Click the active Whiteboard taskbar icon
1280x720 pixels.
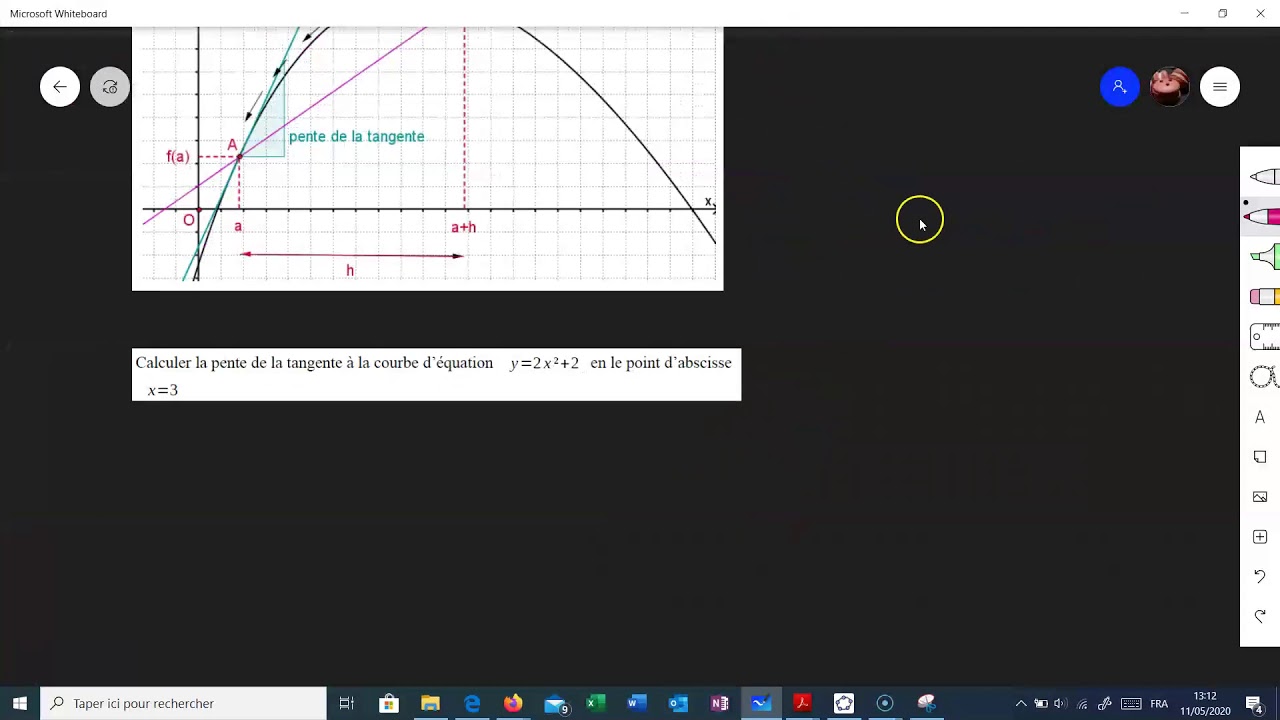(761, 703)
